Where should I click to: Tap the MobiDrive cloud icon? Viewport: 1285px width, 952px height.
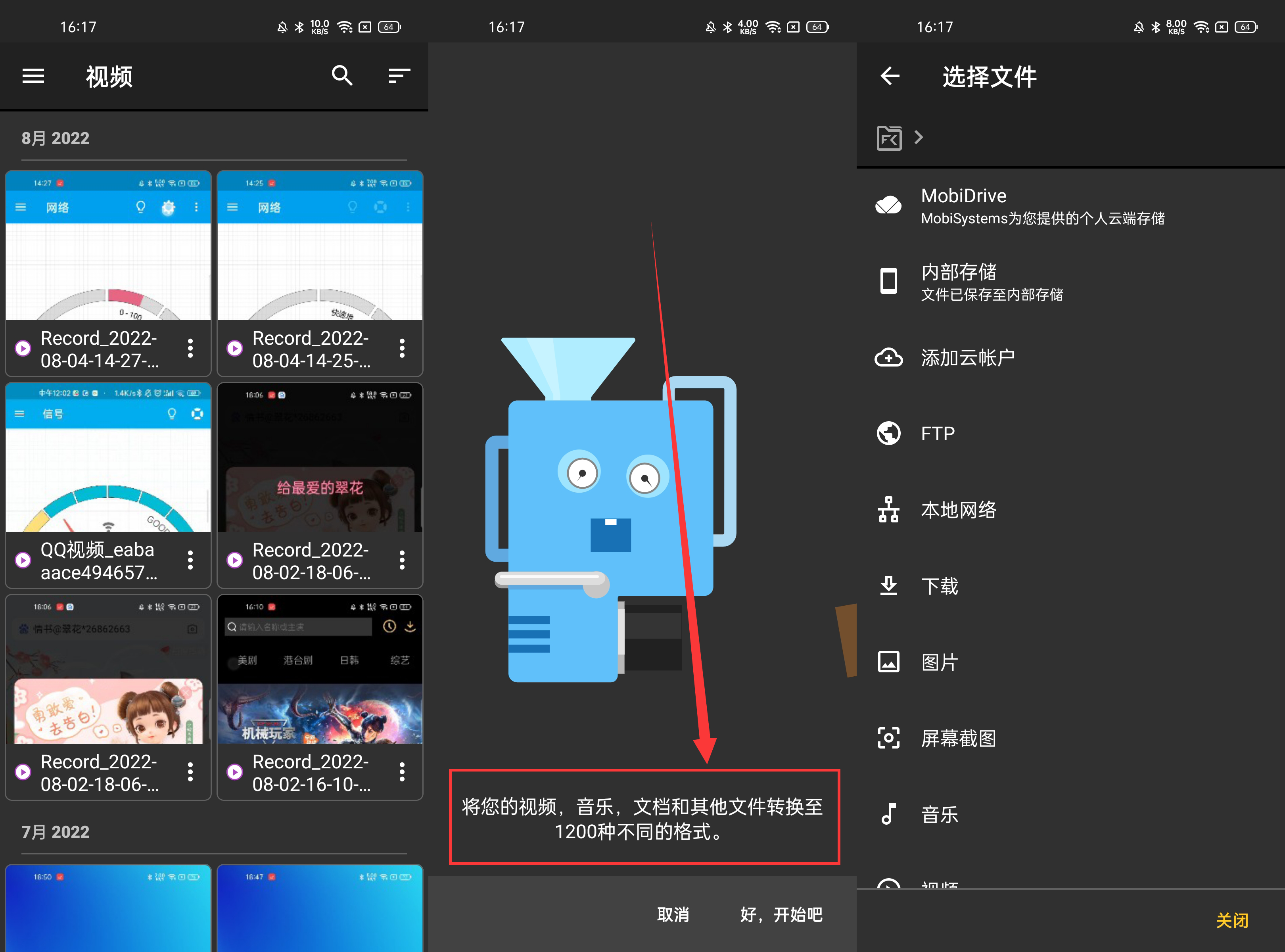pyautogui.click(x=888, y=205)
